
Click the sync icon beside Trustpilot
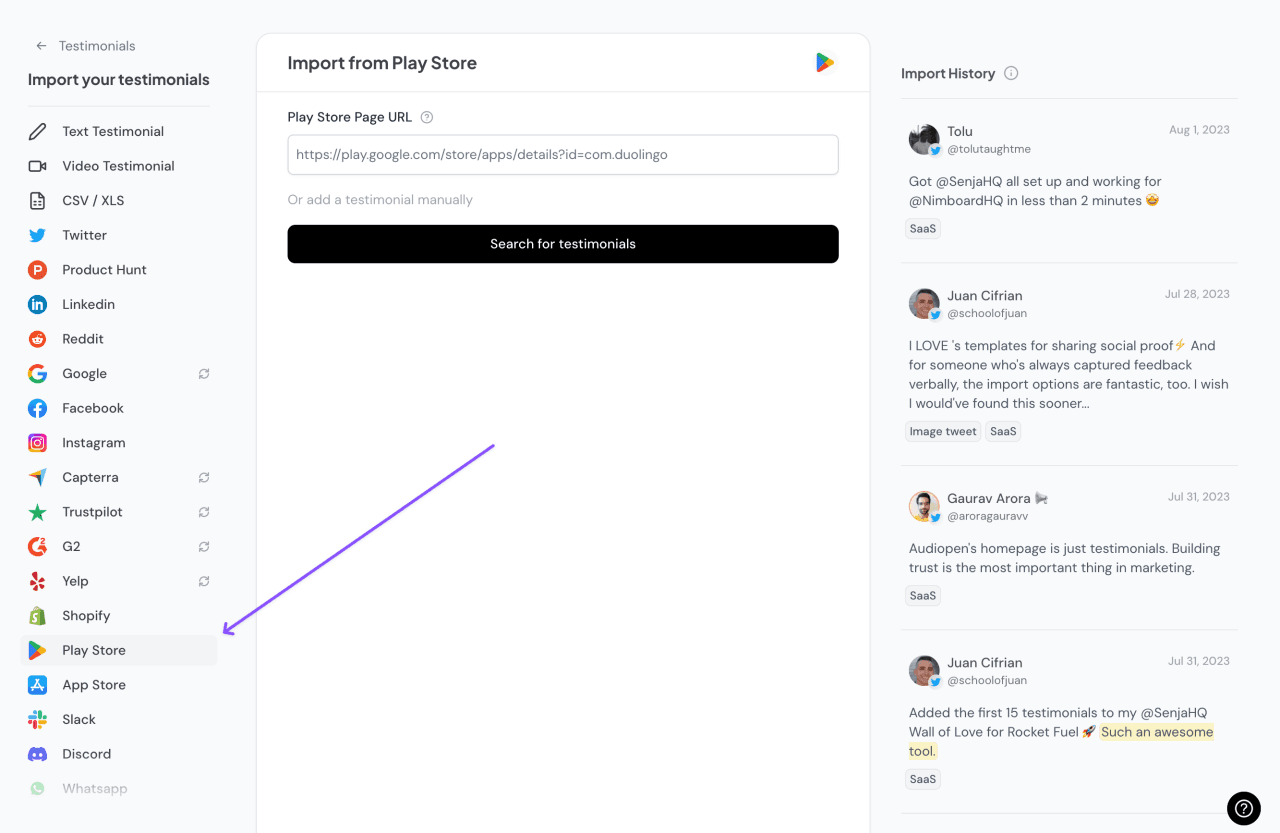(204, 512)
